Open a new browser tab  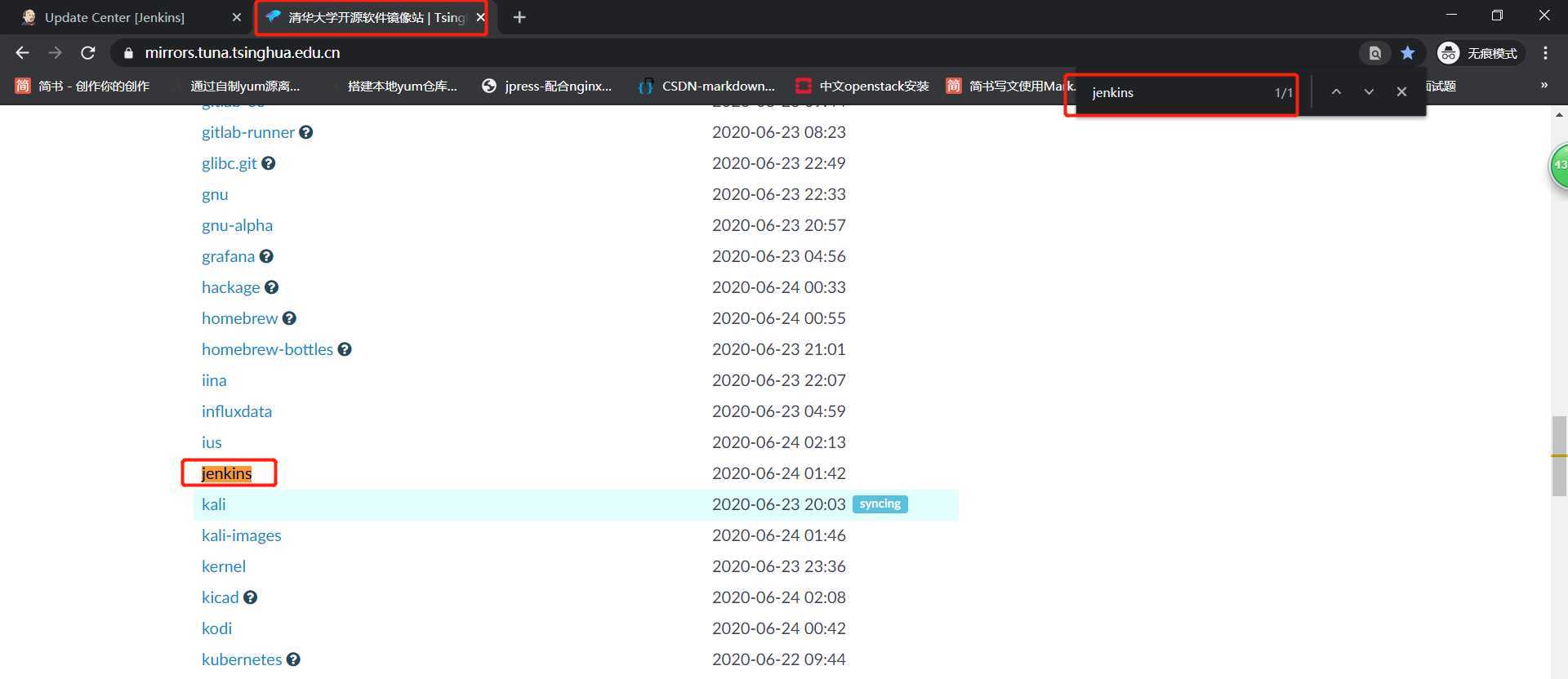click(519, 17)
